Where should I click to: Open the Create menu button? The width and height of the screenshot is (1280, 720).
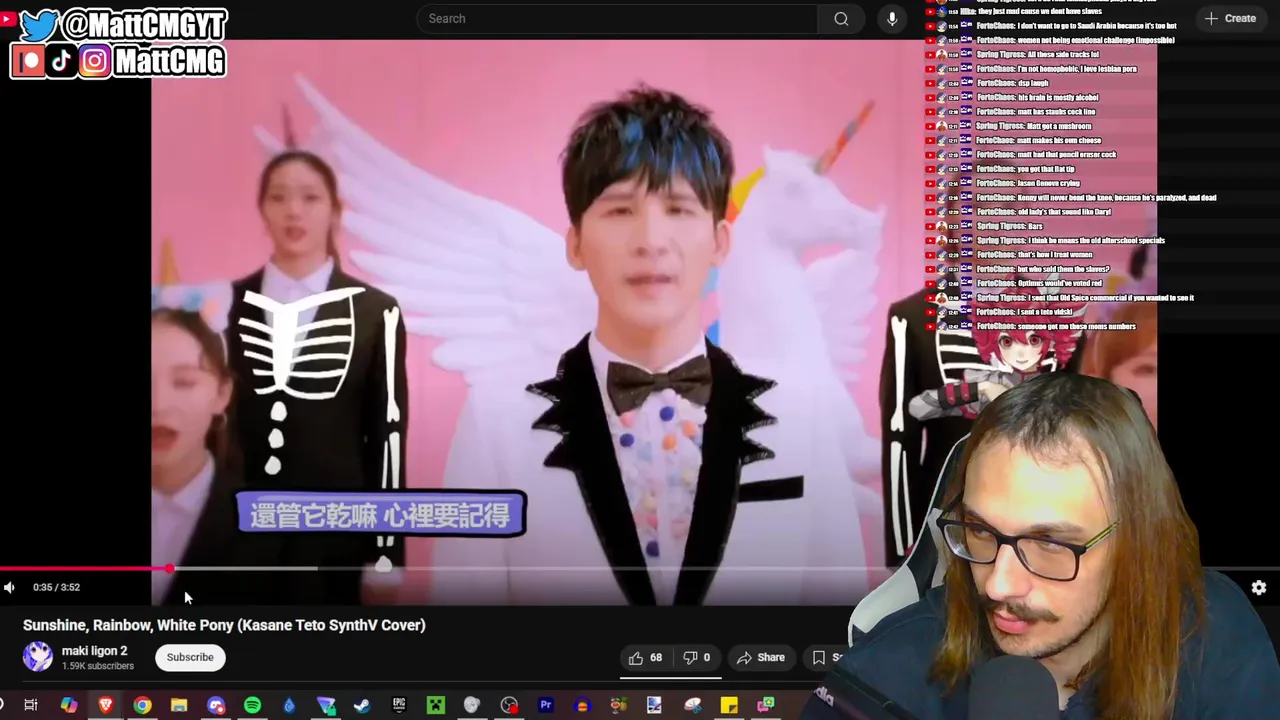click(1230, 18)
